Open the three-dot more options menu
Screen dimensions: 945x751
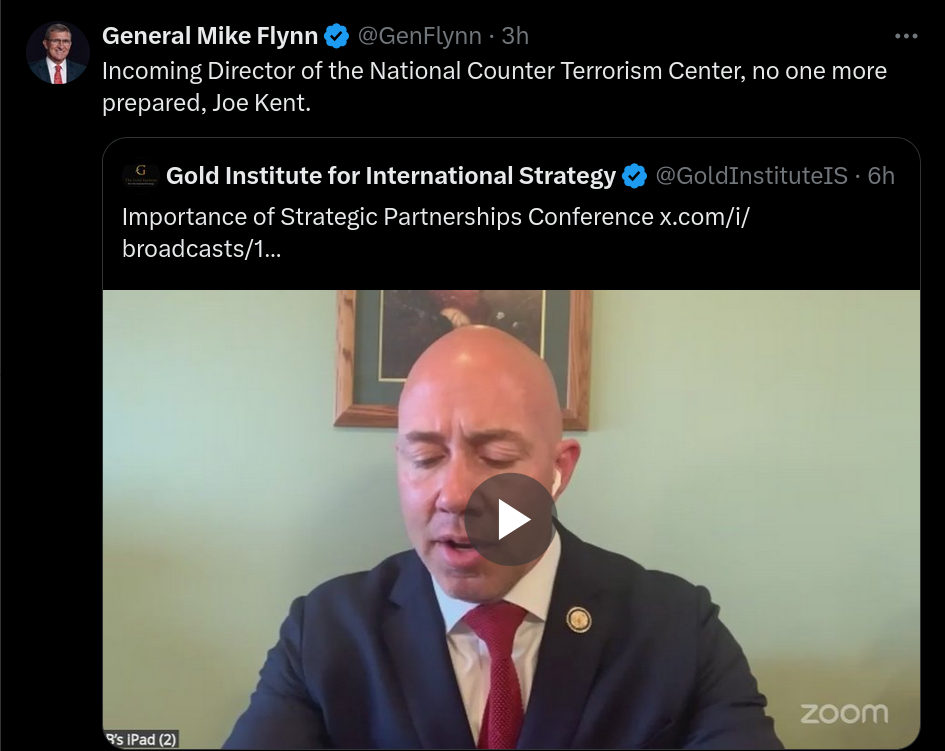pos(906,36)
